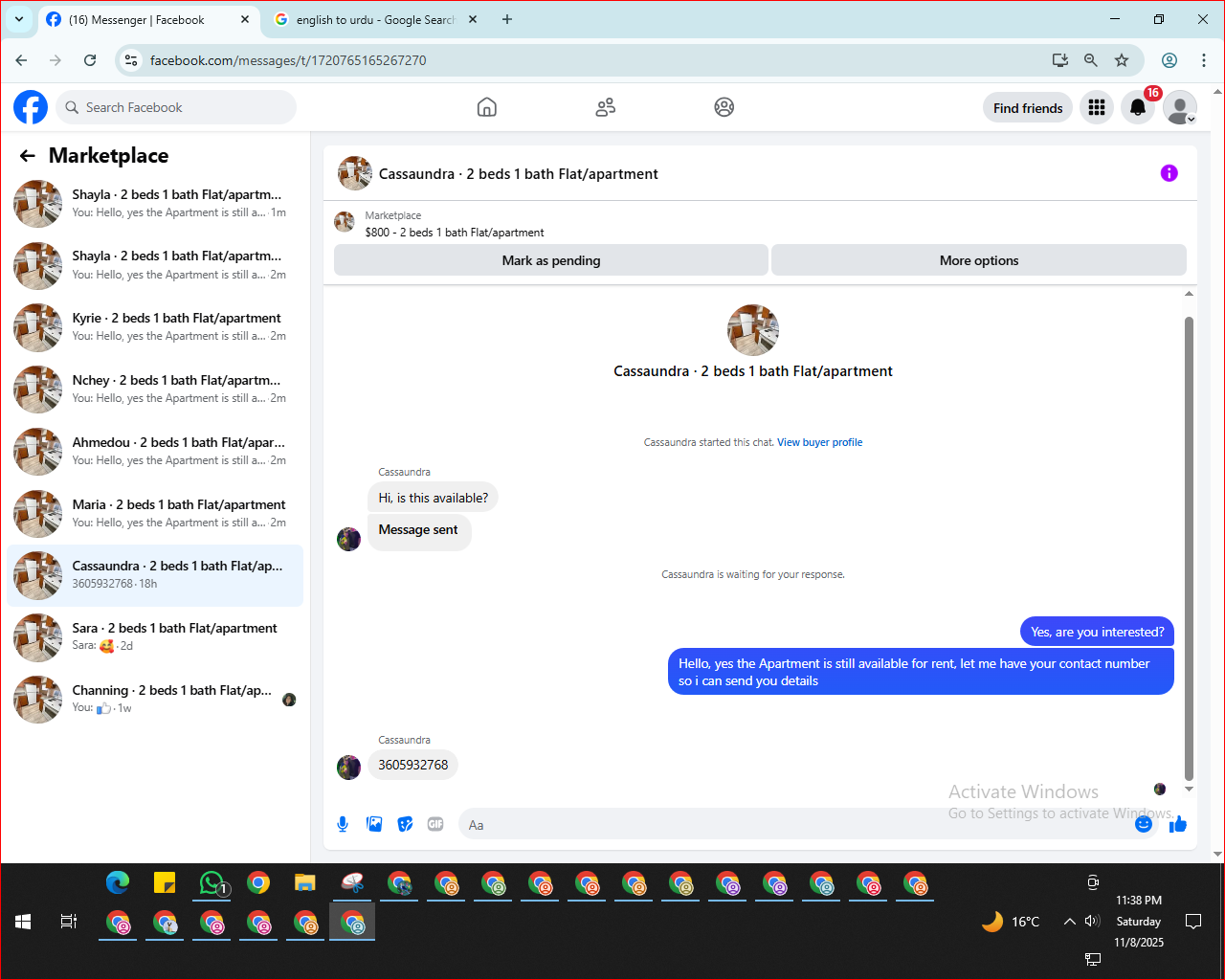Open the Sara conversation
The image size is (1225, 980).
(155, 637)
